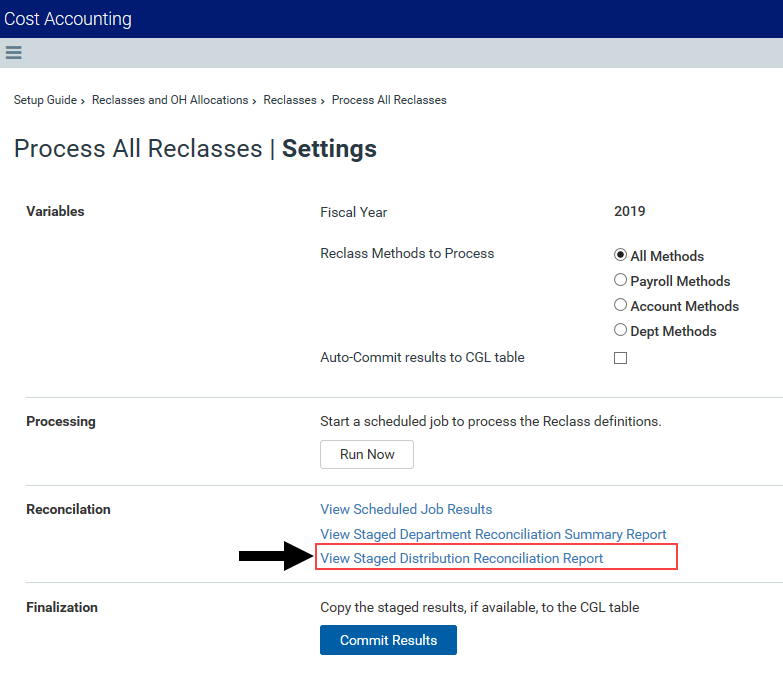Enable Auto-Commit results to CGL table checkbox

(620, 358)
